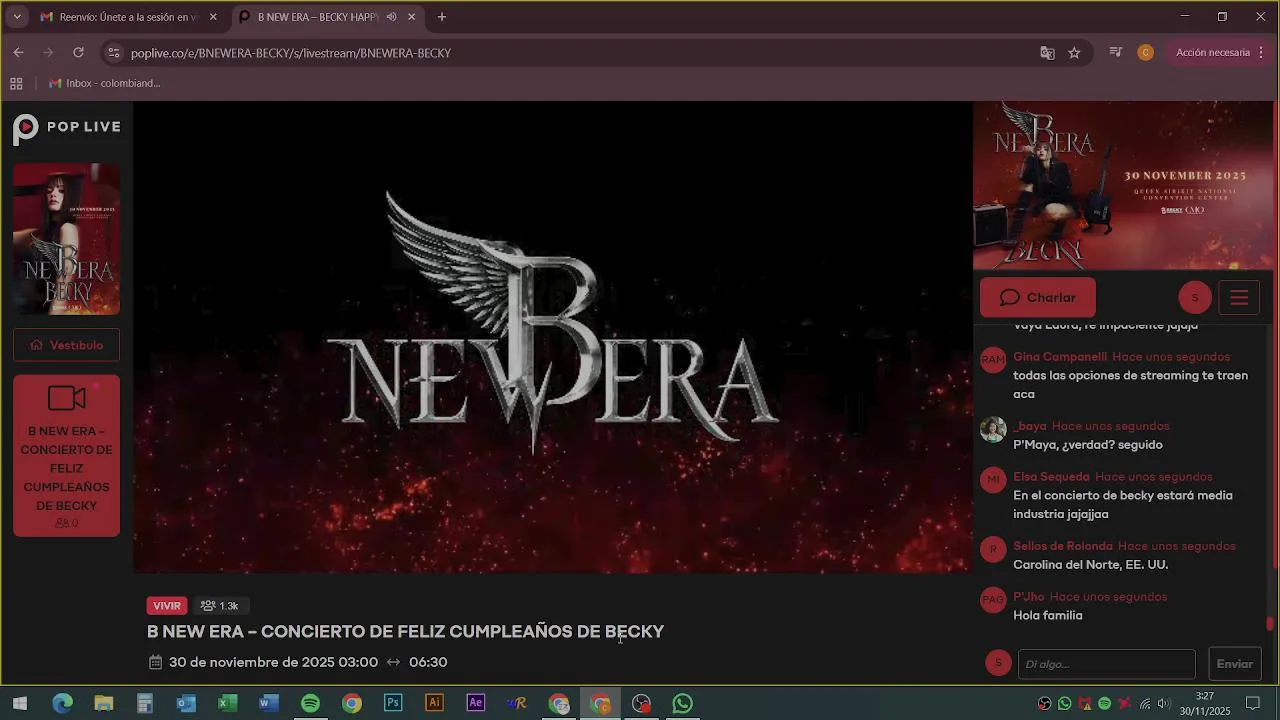The image size is (1280, 720).
Task: Open Excel from the taskbar
Action: click(x=227, y=704)
